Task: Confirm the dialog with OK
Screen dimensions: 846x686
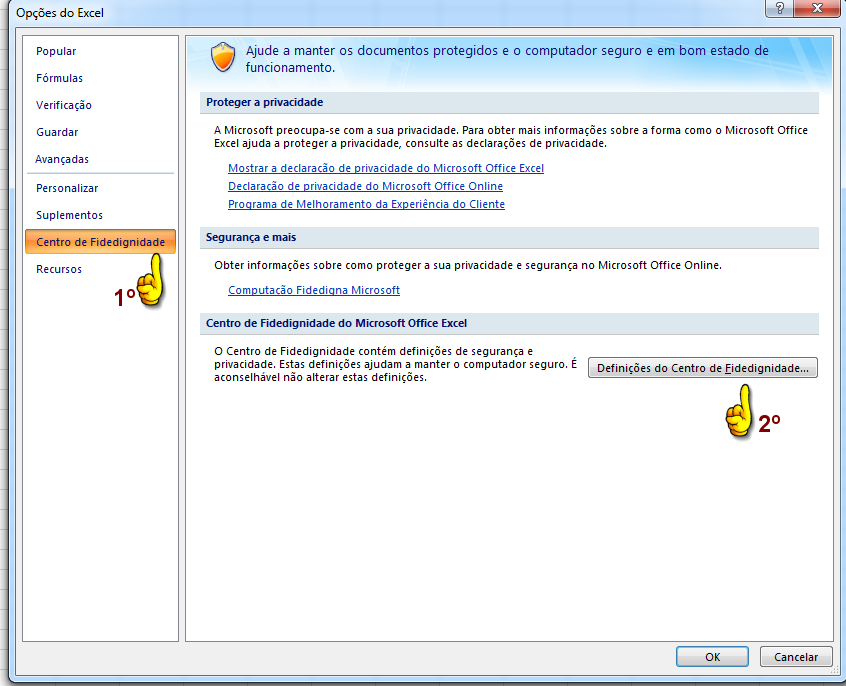Action: [712, 657]
